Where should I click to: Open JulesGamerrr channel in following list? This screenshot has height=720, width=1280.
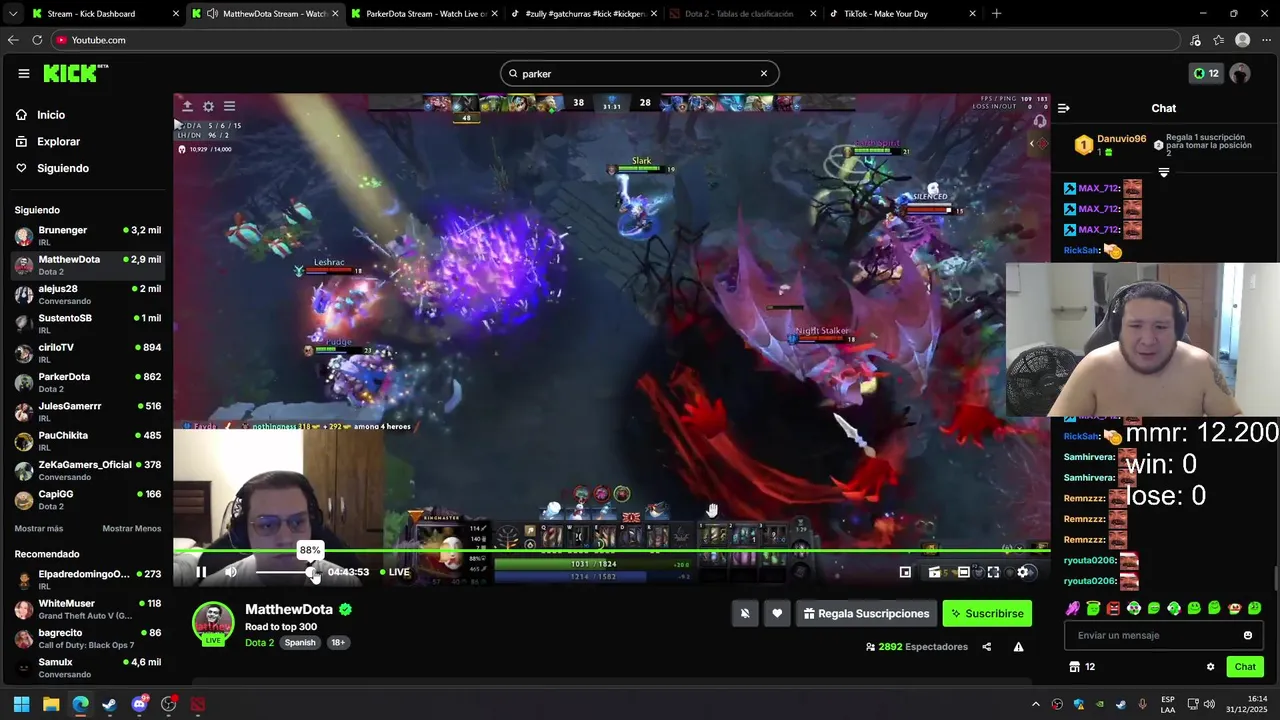tap(88, 411)
